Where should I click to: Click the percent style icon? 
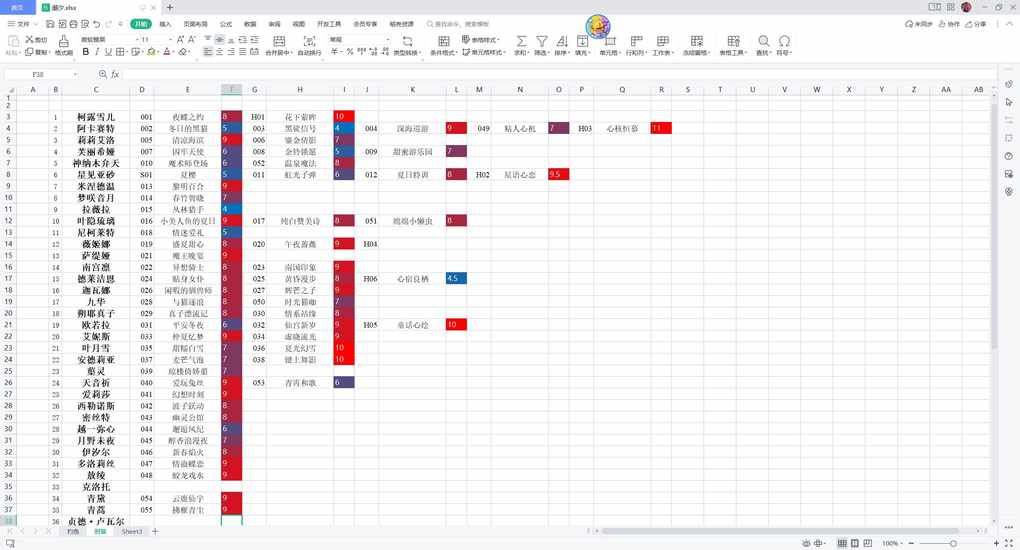pos(349,51)
